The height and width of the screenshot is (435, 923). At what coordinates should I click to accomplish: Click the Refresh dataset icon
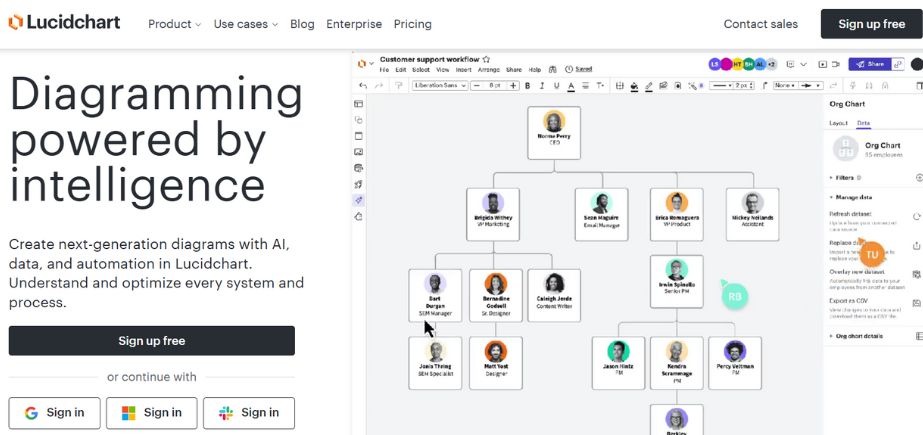tap(917, 216)
